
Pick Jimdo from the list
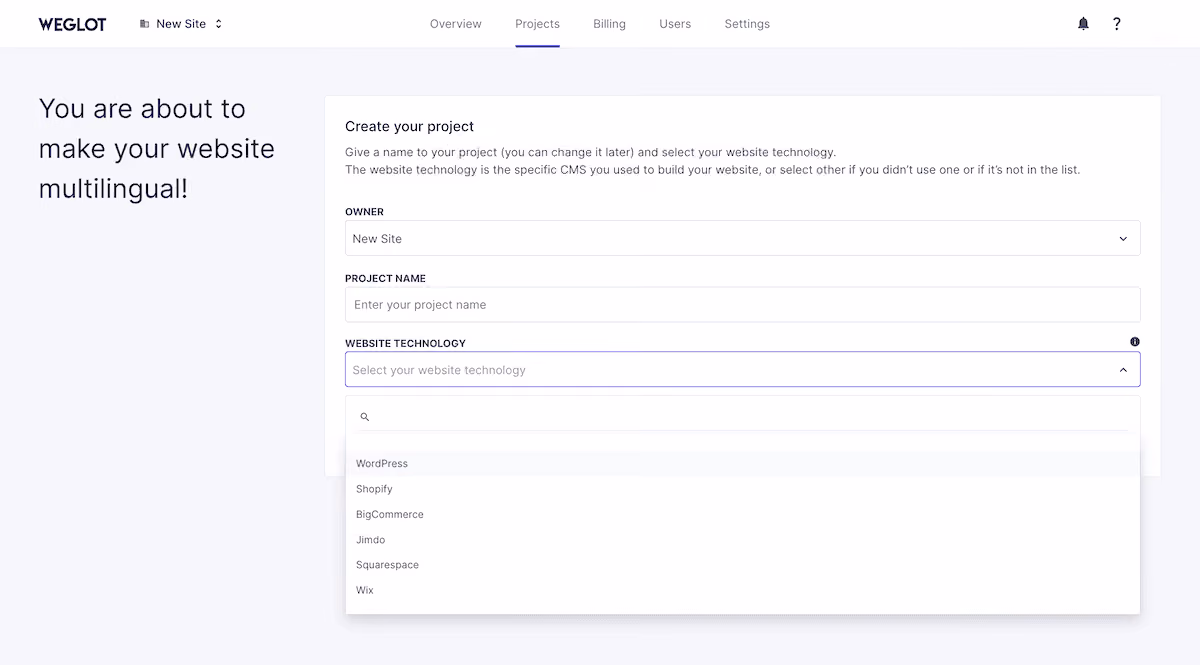[x=743, y=540]
